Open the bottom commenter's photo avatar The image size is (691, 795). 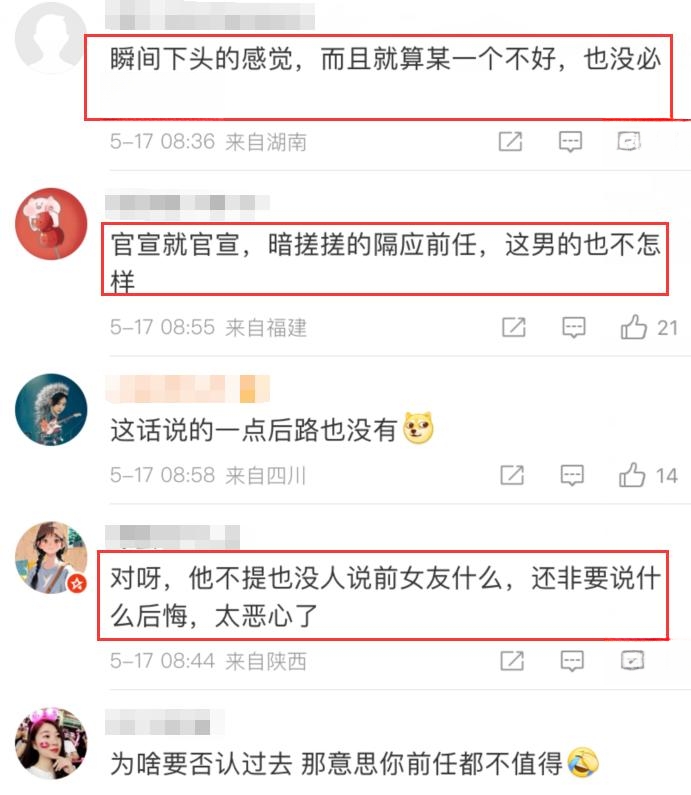pos(51,743)
